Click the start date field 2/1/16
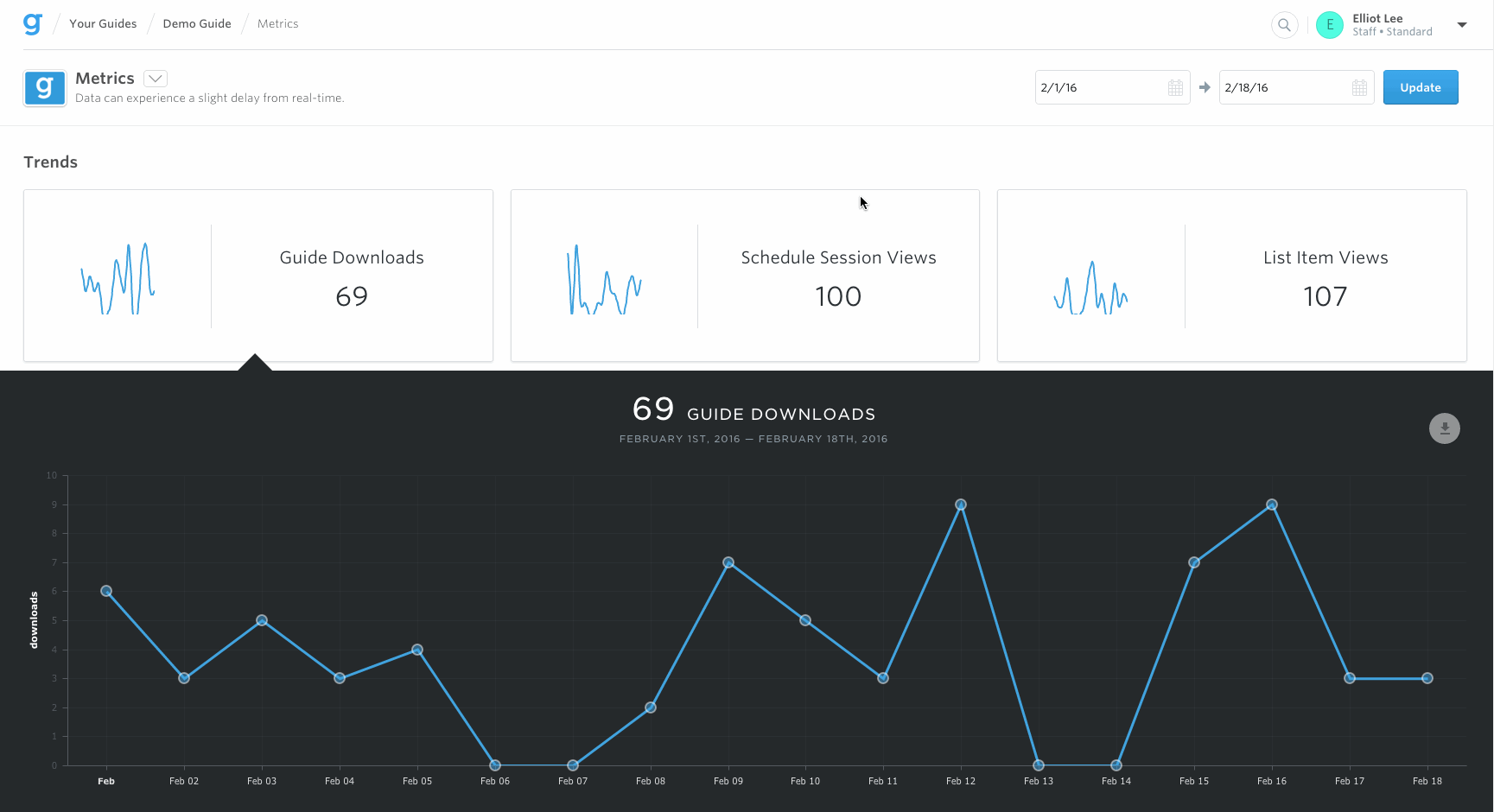The width and height of the screenshot is (1494, 812). pyautogui.click(x=1112, y=87)
